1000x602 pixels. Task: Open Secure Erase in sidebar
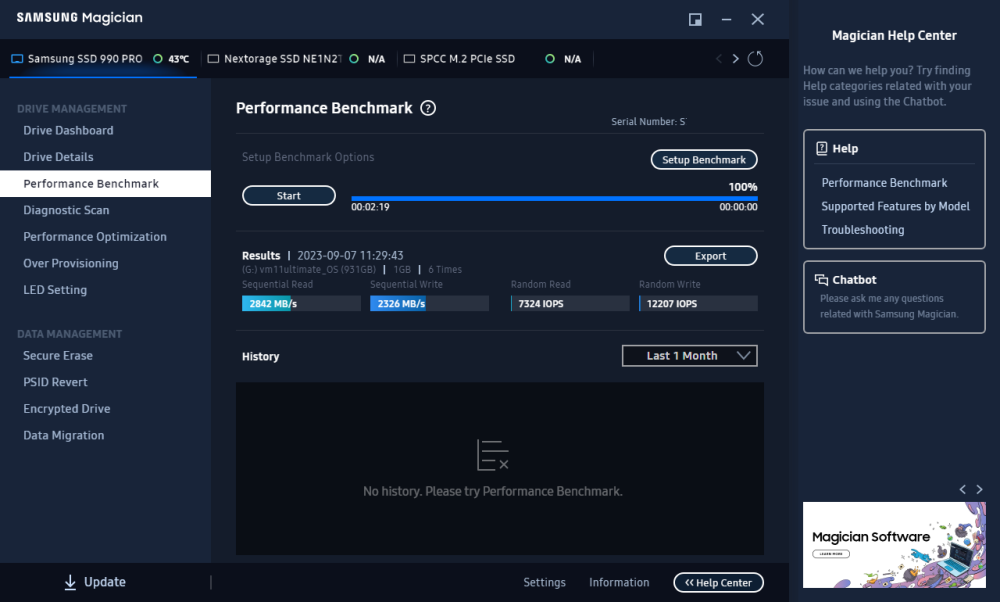point(58,355)
